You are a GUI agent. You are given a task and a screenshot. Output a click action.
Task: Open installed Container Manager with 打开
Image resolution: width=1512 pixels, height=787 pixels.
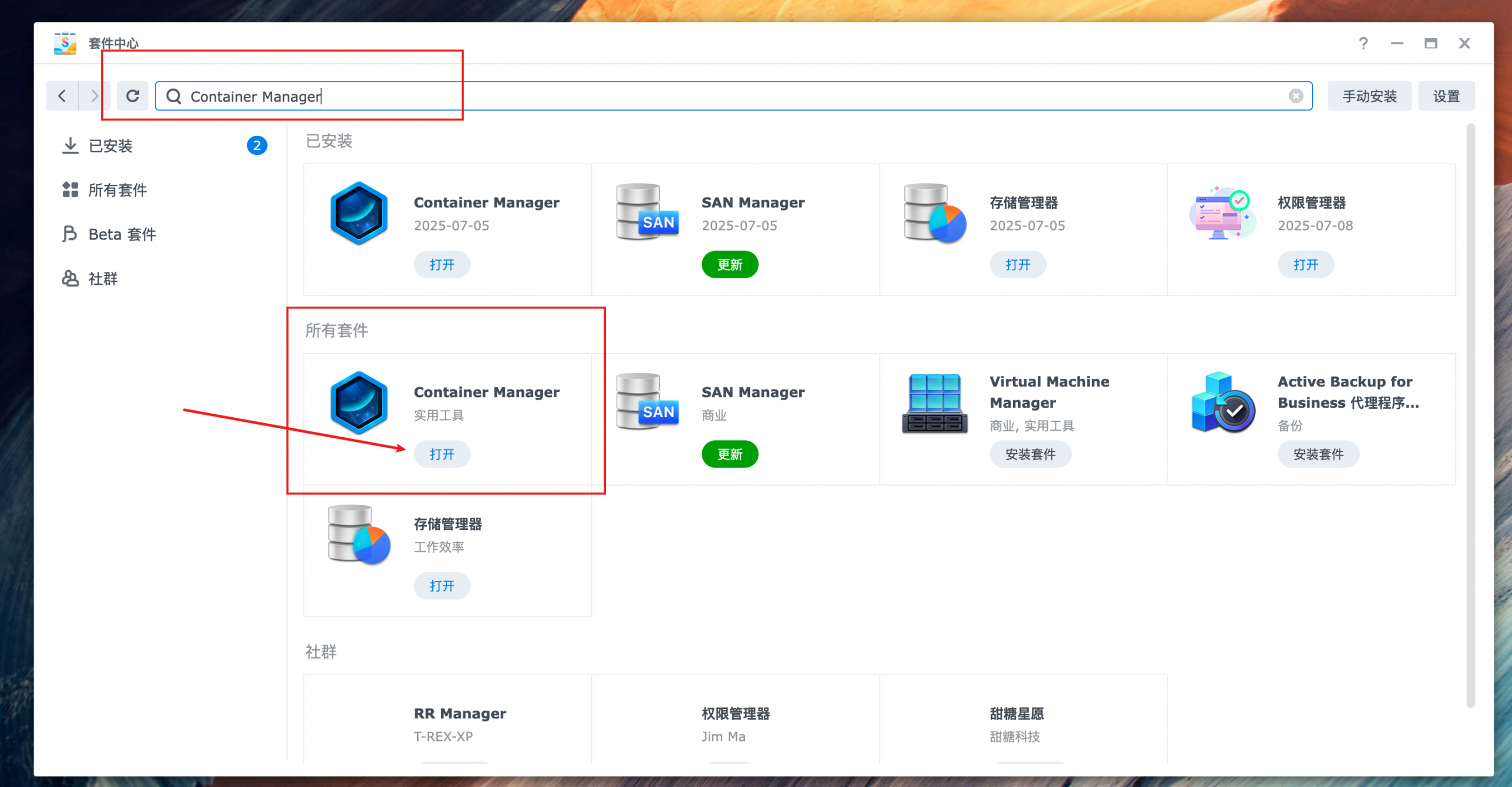[442, 264]
